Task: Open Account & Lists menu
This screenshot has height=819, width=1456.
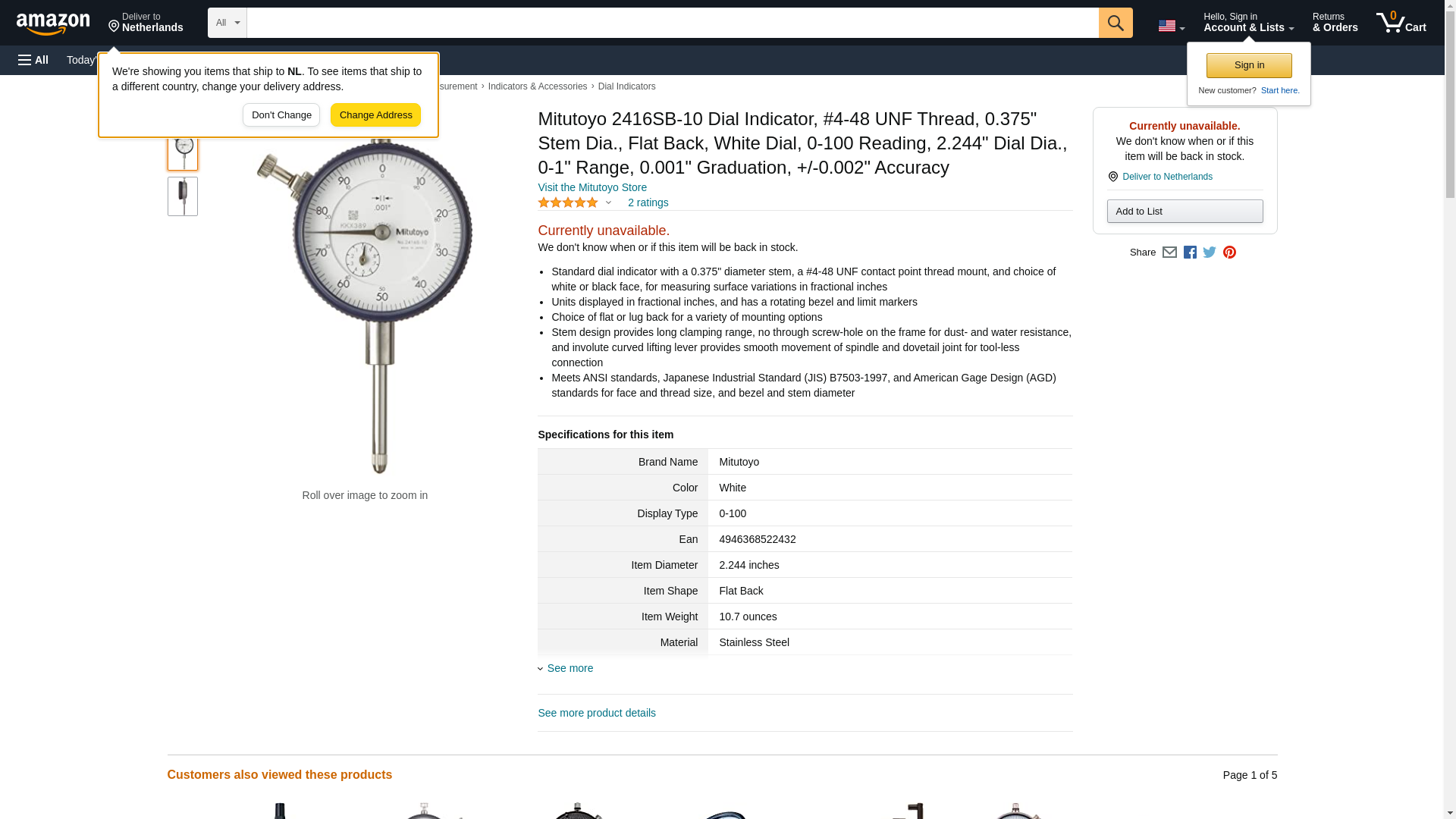Action: click(1248, 23)
